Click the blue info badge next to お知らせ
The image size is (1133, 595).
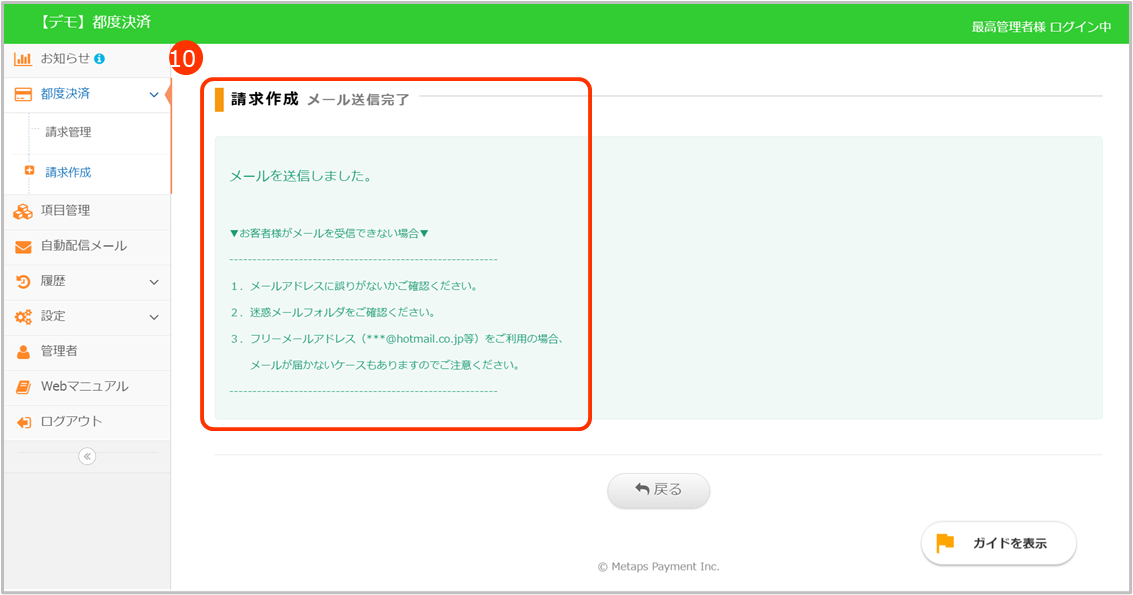tap(99, 59)
